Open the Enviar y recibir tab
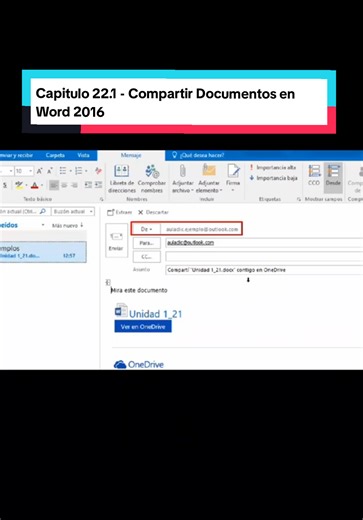 pos(16,155)
